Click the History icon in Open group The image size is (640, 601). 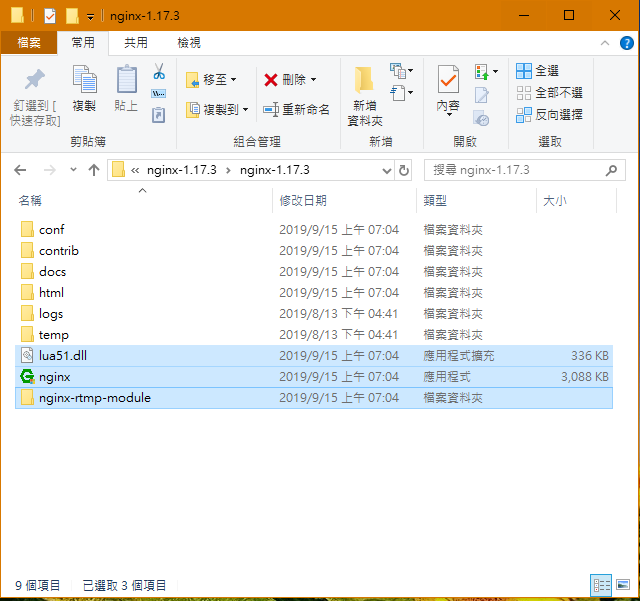482,118
